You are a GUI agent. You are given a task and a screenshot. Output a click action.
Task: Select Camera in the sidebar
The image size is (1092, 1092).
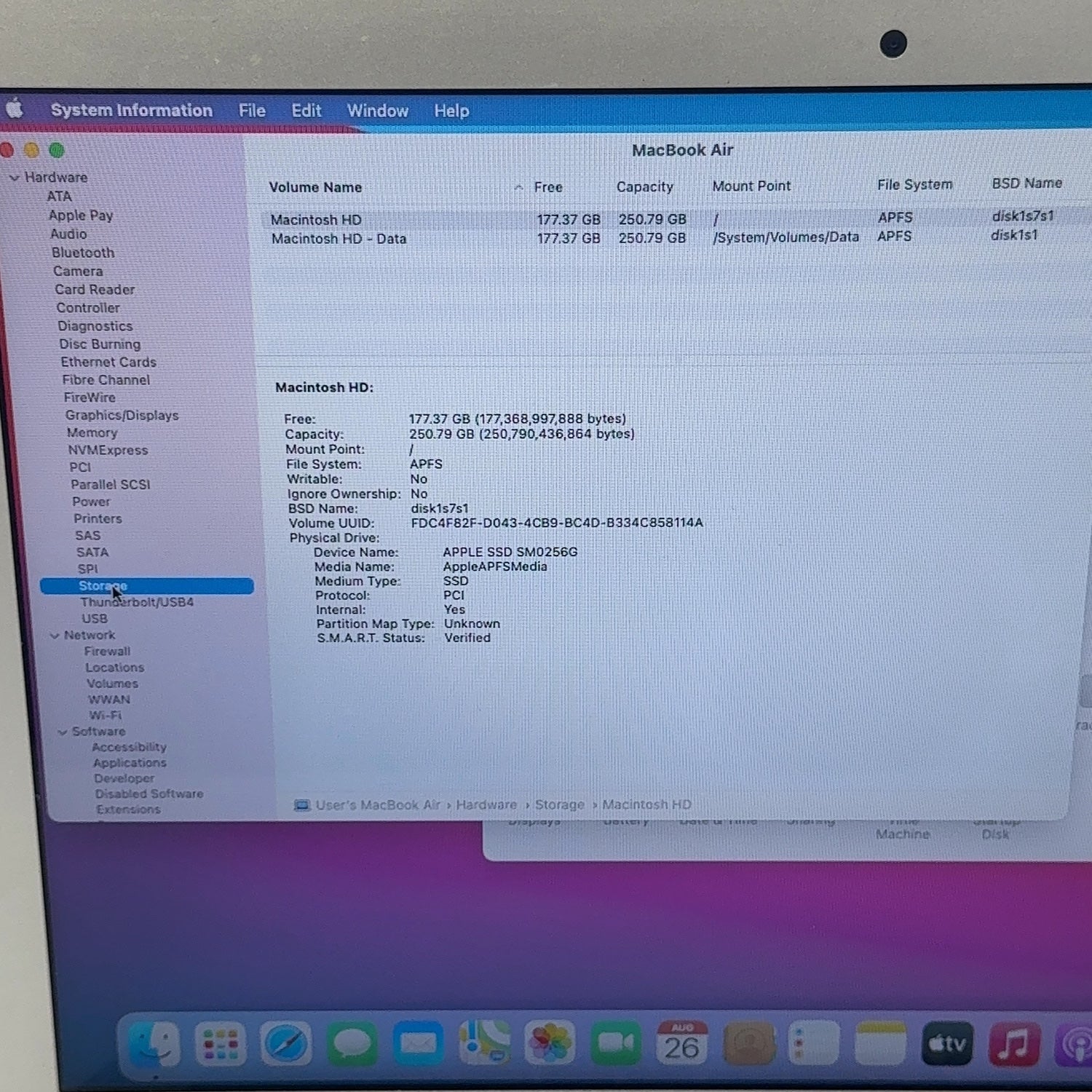(78, 271)
